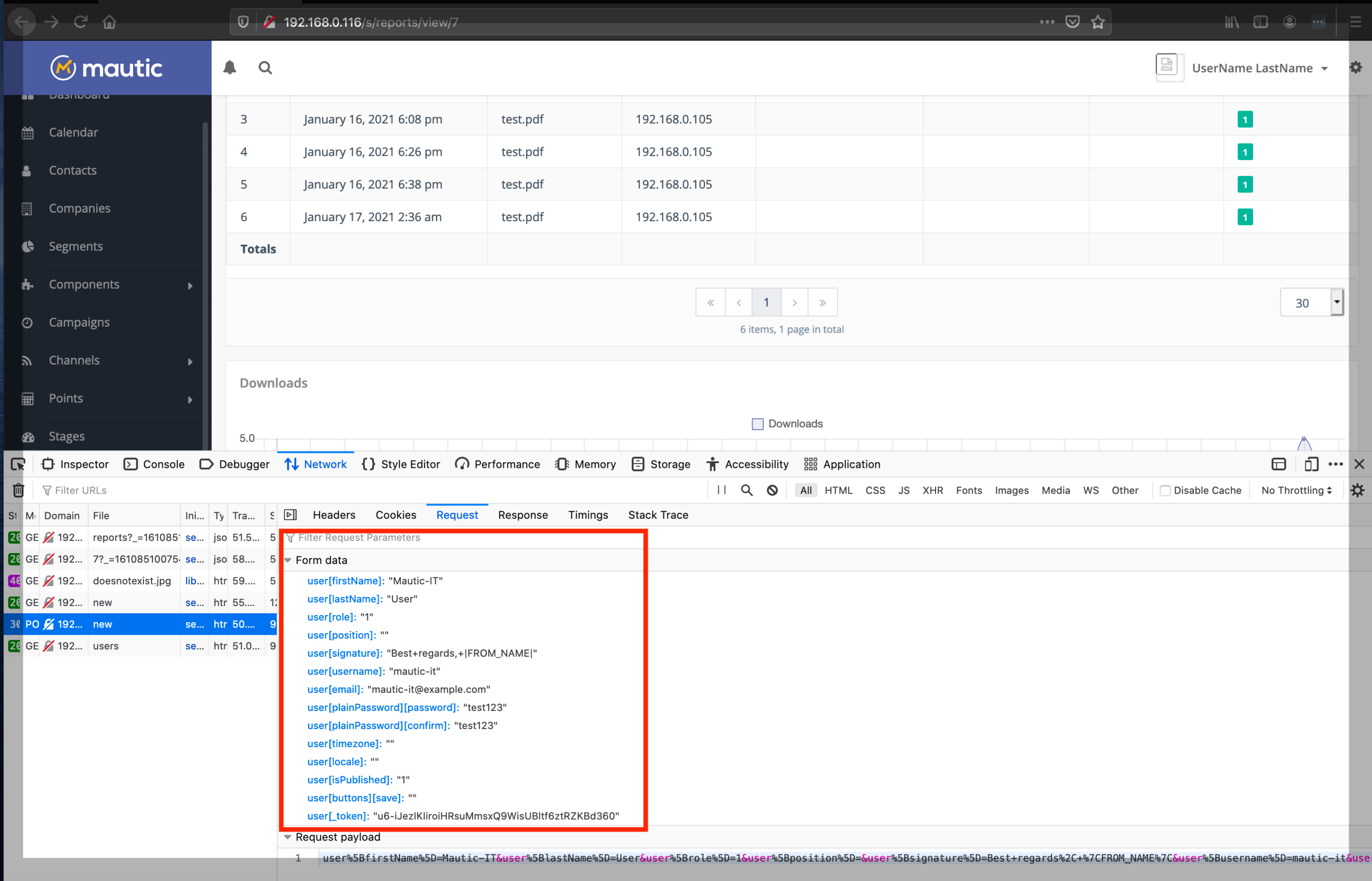This screenshot has height=881, width=1372.
Task: Open the Mautic settings gear
Action: pos(1356,67)
